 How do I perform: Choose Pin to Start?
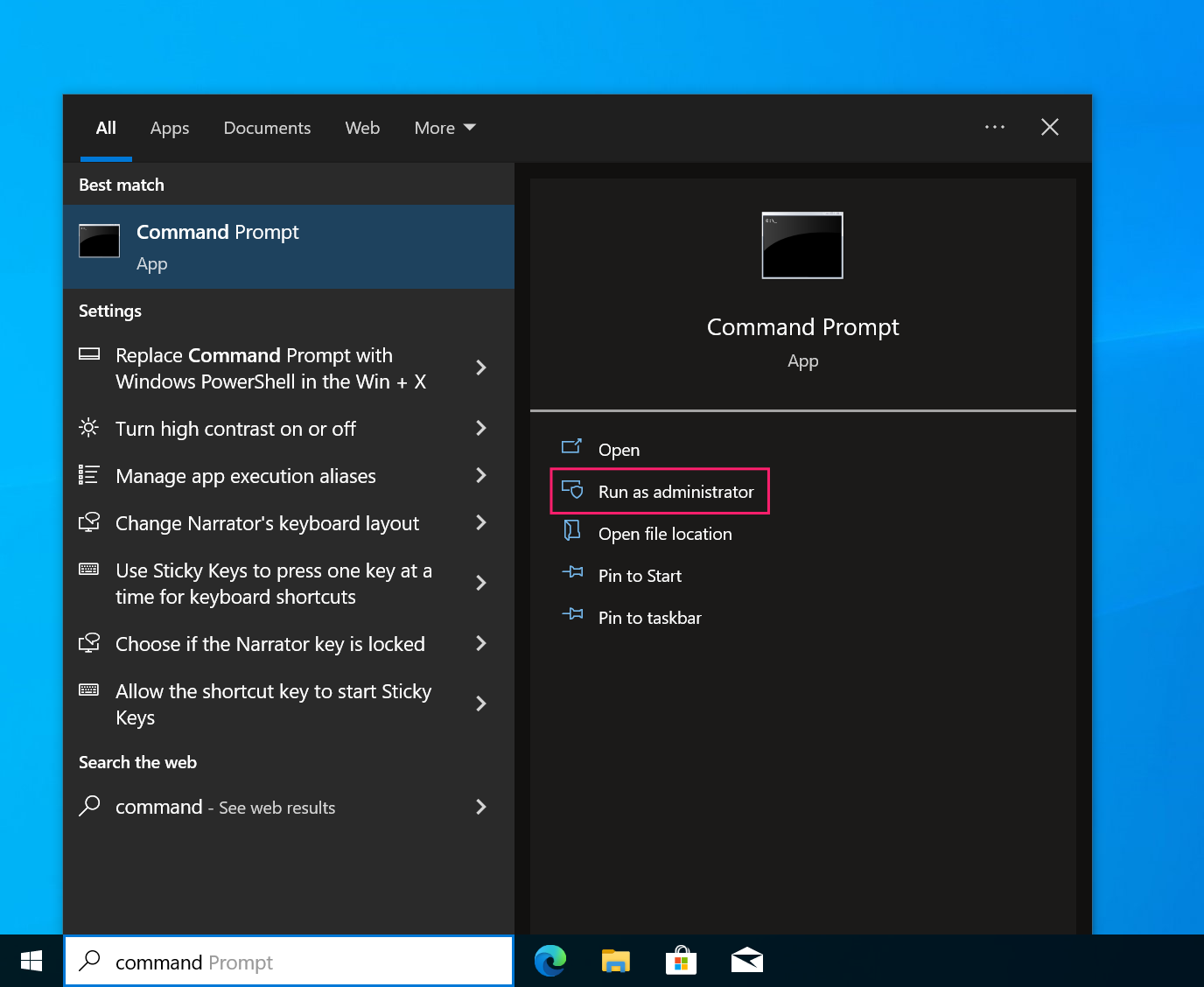tap(640, 576)
